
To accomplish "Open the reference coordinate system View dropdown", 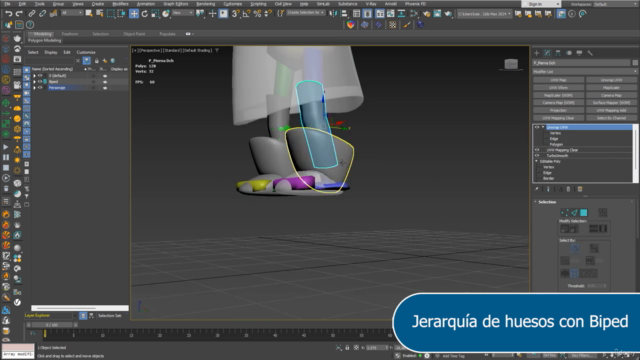I will pos(182,13).
